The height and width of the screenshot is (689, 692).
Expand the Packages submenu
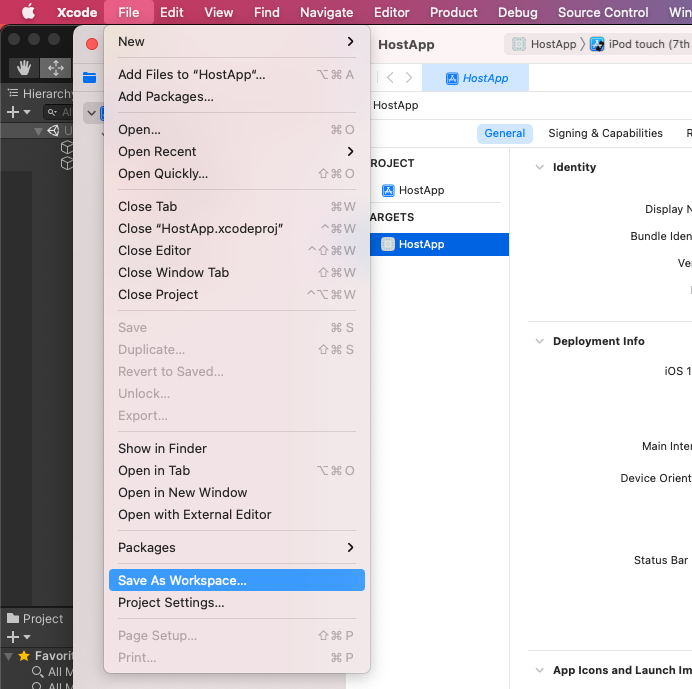237,548
